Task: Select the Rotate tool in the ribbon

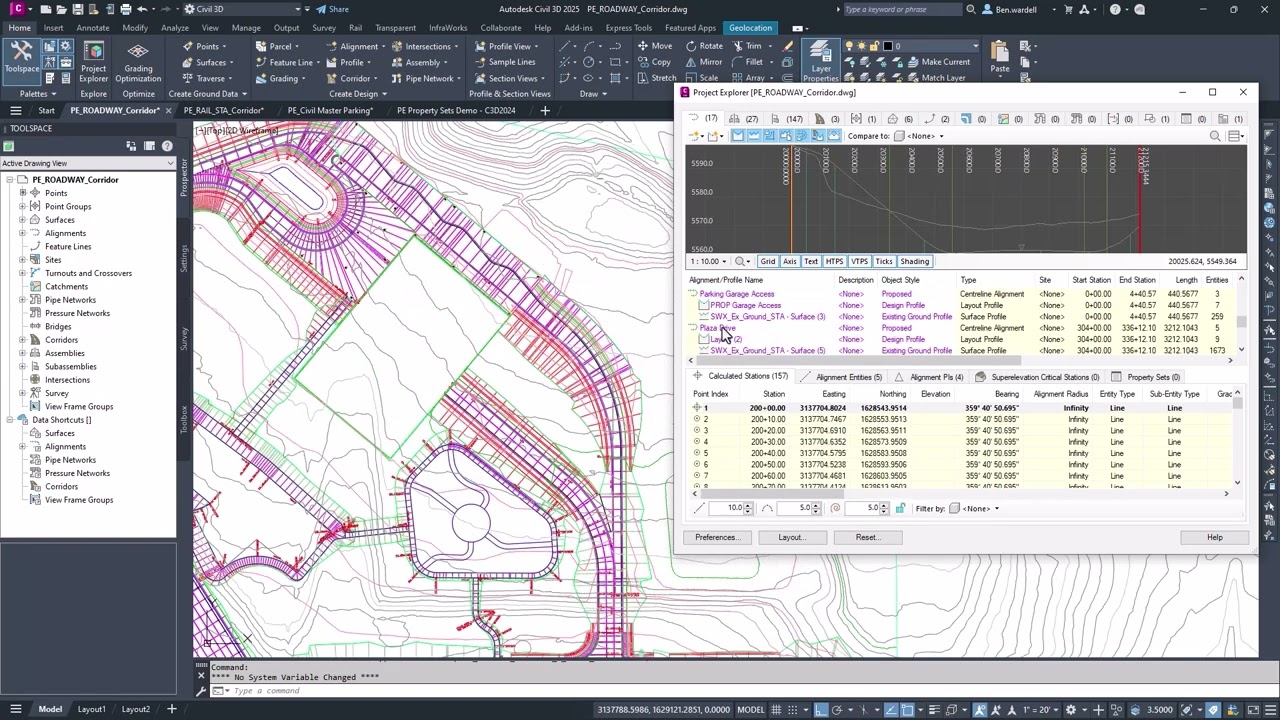Action: pyautogui.click(x=704, y=46)
